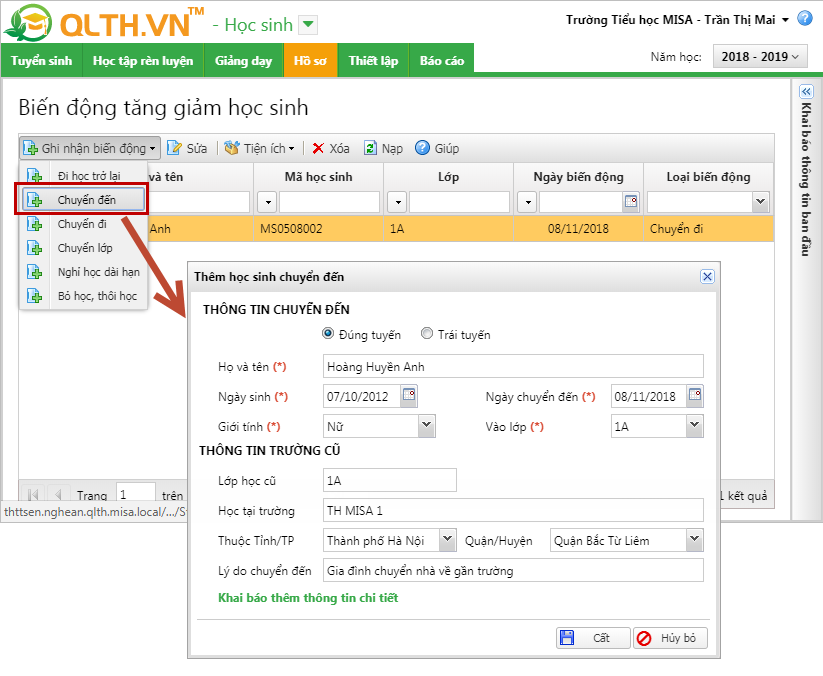Choose Chuyển lớp from the menu
This screenshot has width=823, height=676.
coord(83,248)
